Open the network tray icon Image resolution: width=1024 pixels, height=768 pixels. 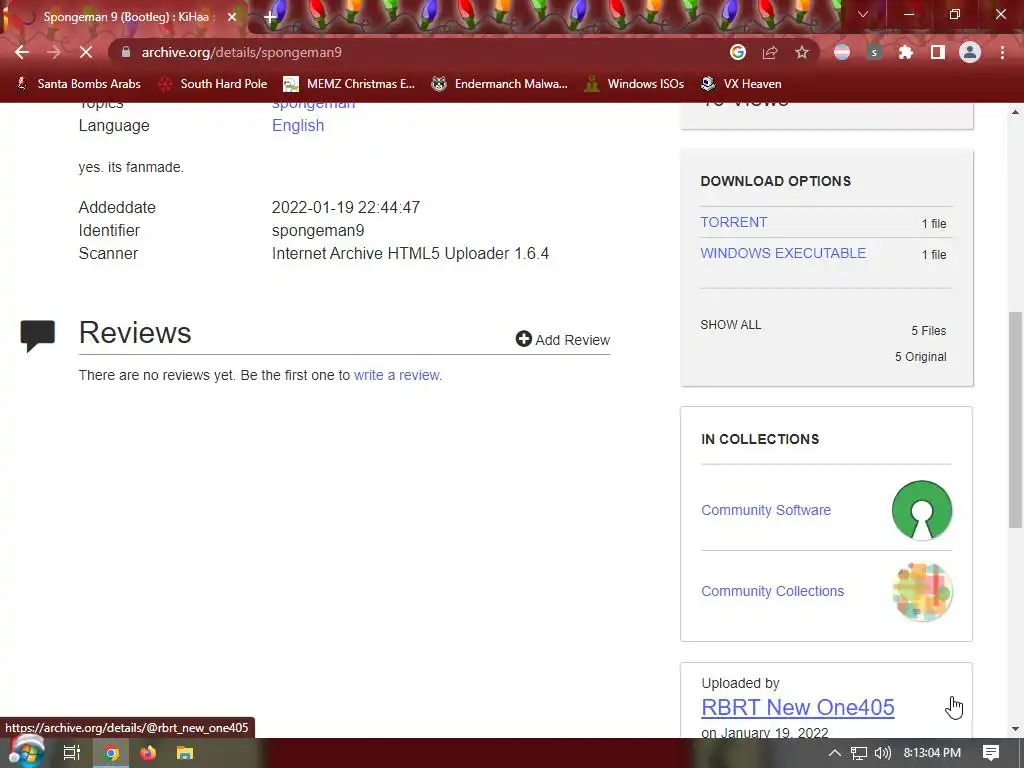859,753
